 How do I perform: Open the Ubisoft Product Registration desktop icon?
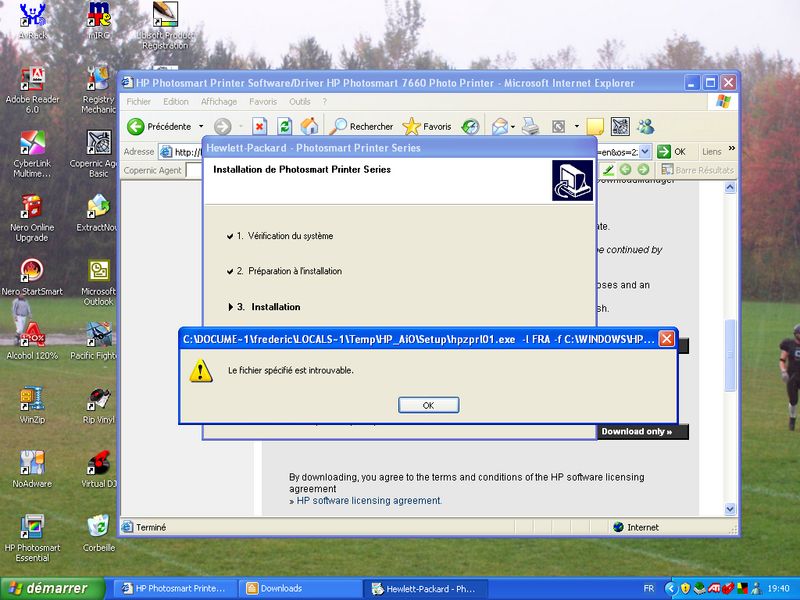click(165, 27)
